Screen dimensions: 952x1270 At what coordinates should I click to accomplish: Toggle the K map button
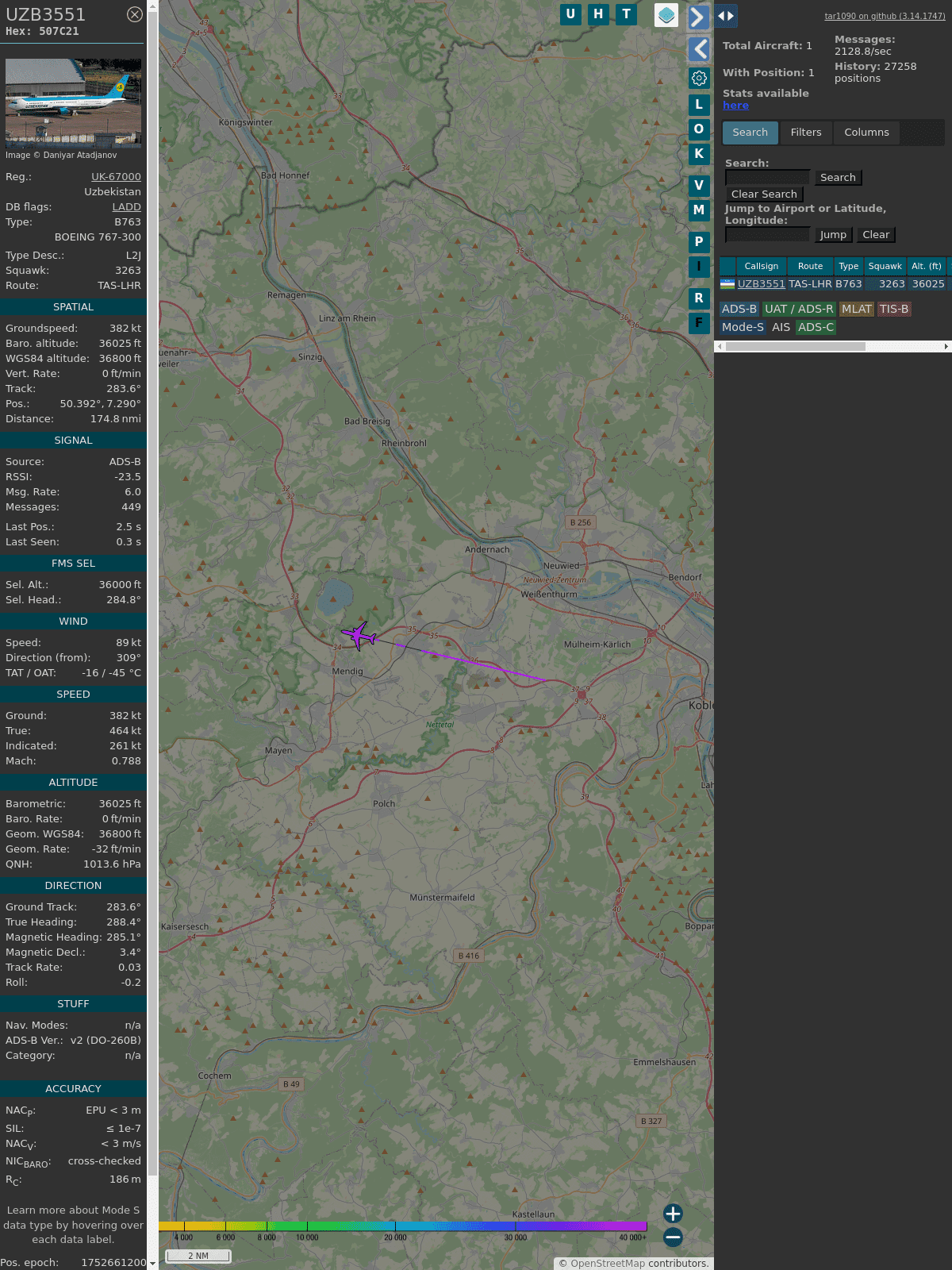[x=699, y=154]
